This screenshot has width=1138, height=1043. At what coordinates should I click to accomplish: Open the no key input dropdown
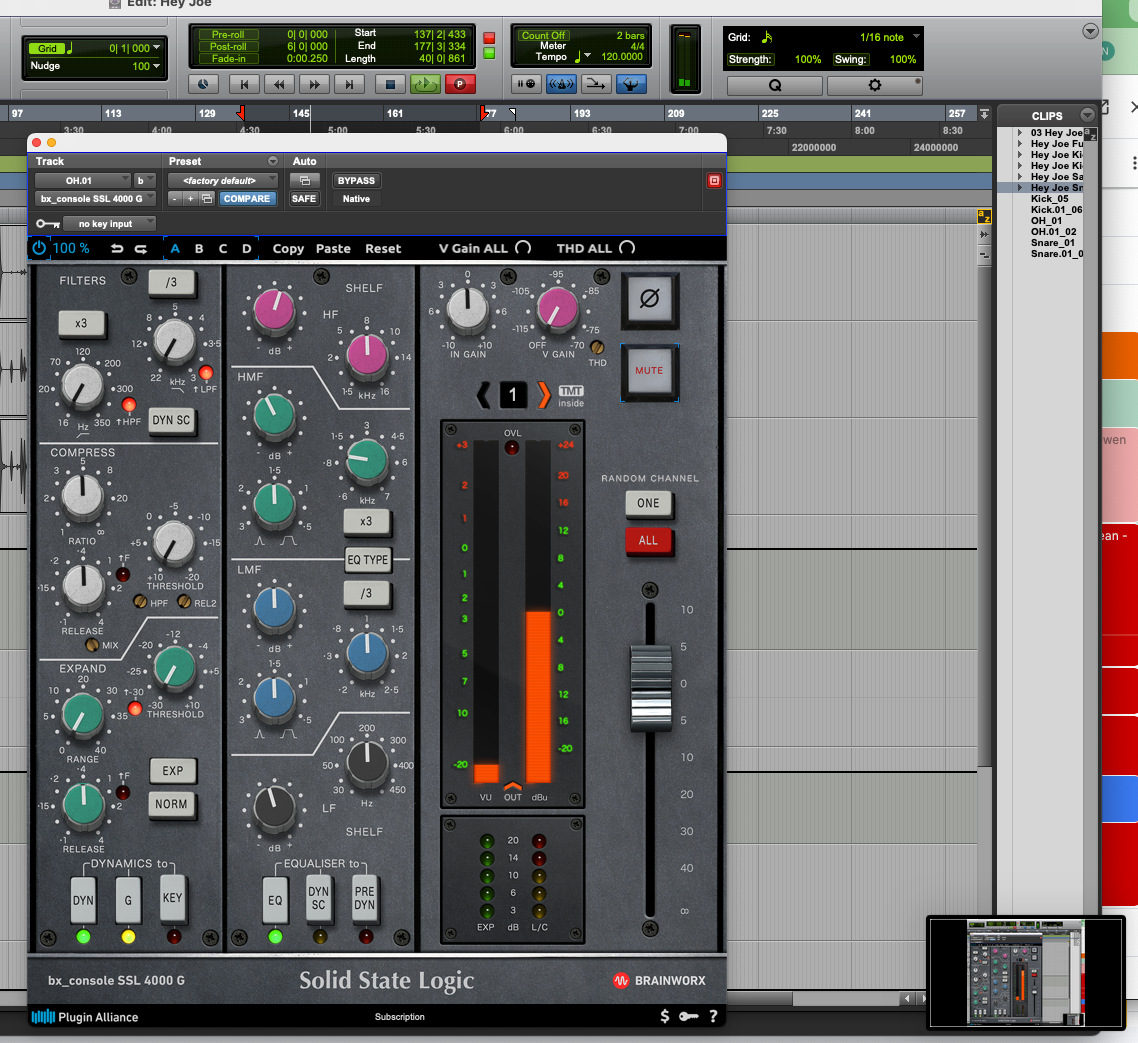(x=109, y=224)
